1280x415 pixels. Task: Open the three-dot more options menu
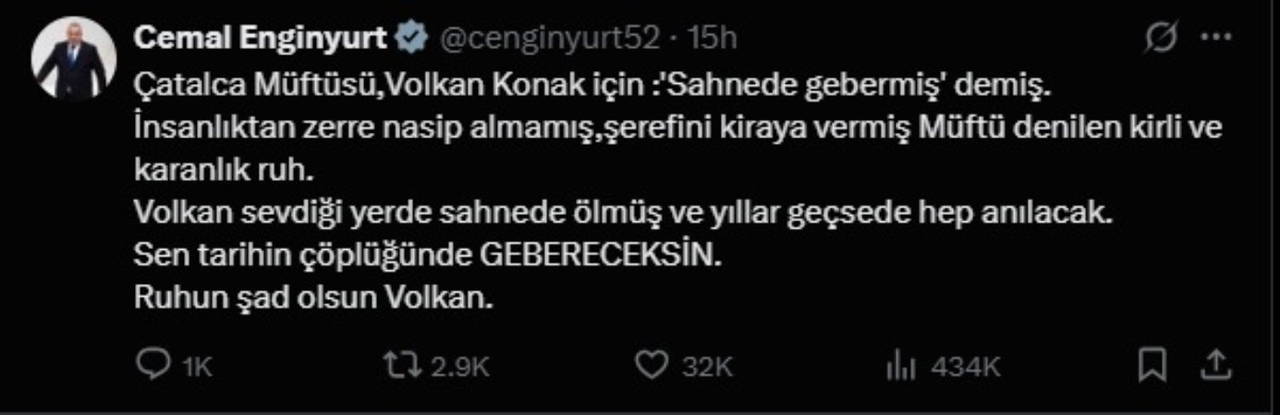[x=1215, y=38]
